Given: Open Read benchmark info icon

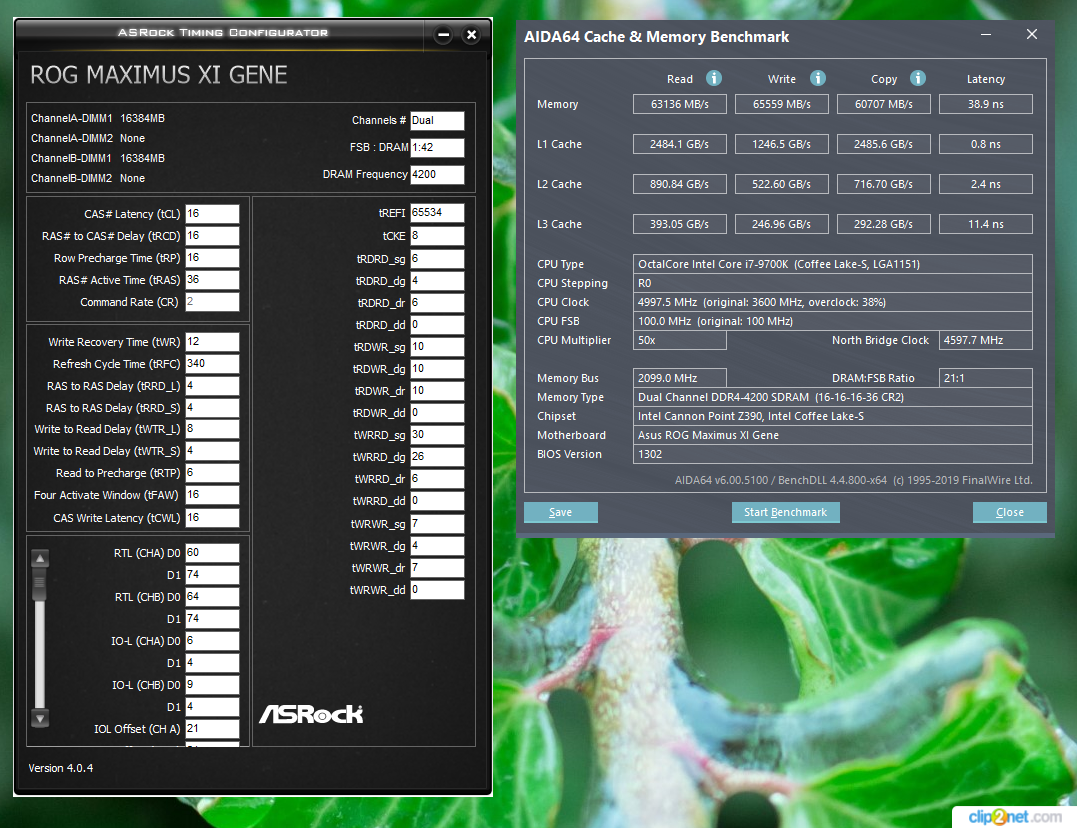Looking at the screenshot, I should tap(714, 78).
